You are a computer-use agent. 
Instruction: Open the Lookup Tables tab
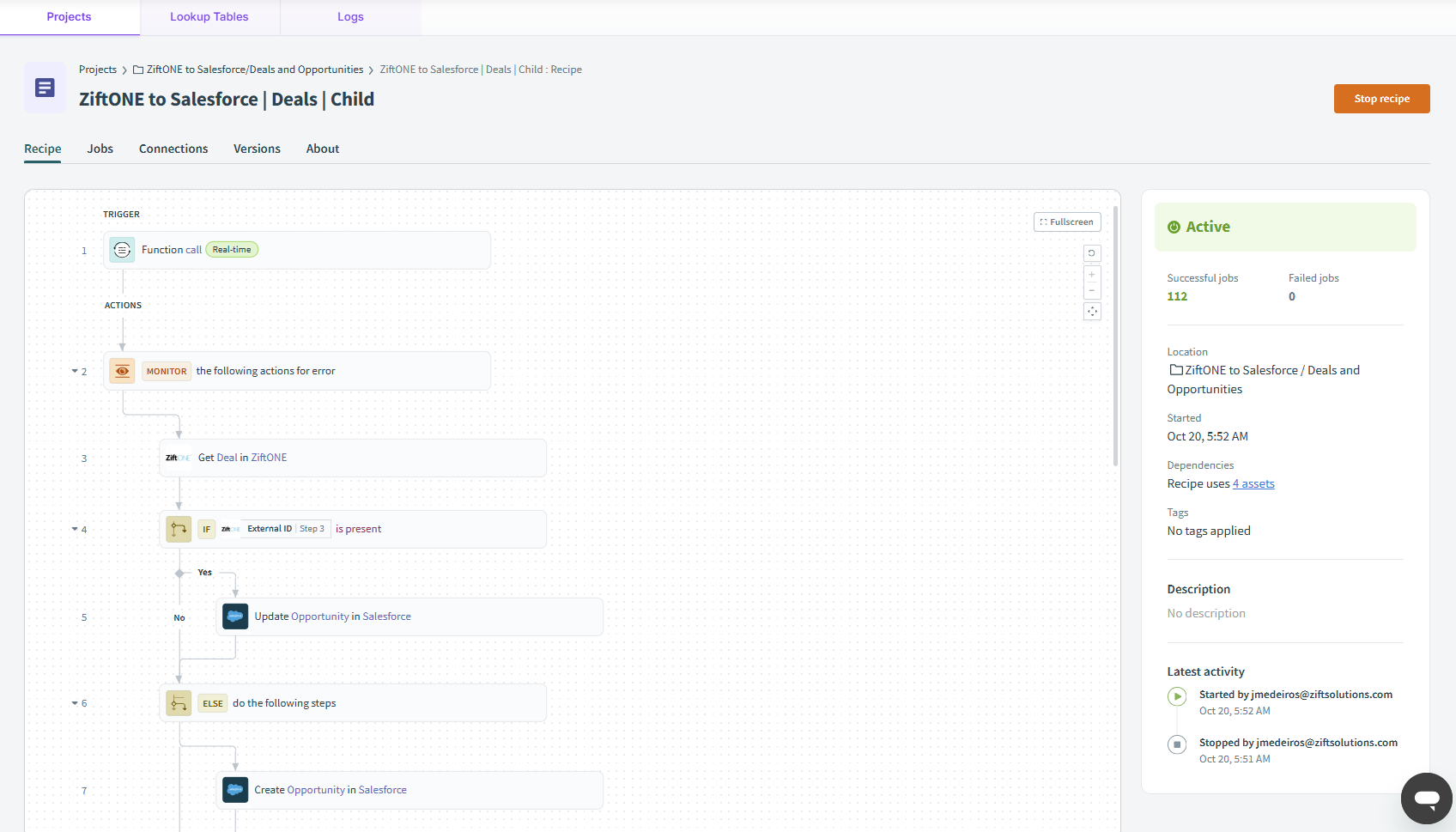pyautogui.click(x=209, y=17)
